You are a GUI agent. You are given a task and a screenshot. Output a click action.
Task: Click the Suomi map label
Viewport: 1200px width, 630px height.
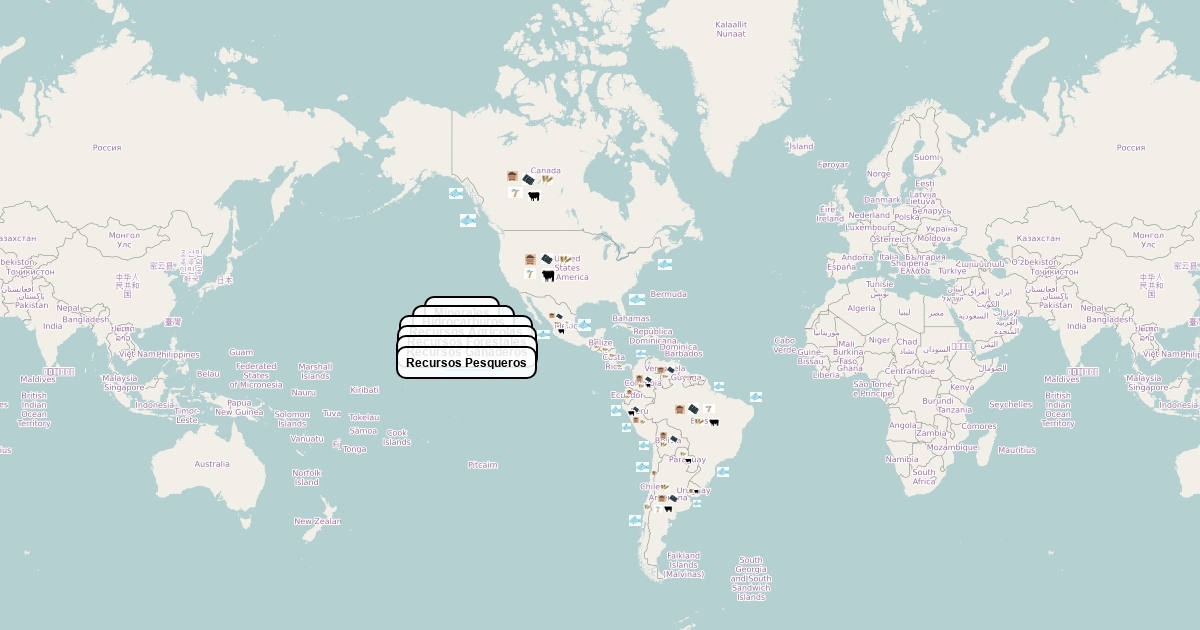coord(927,157)
